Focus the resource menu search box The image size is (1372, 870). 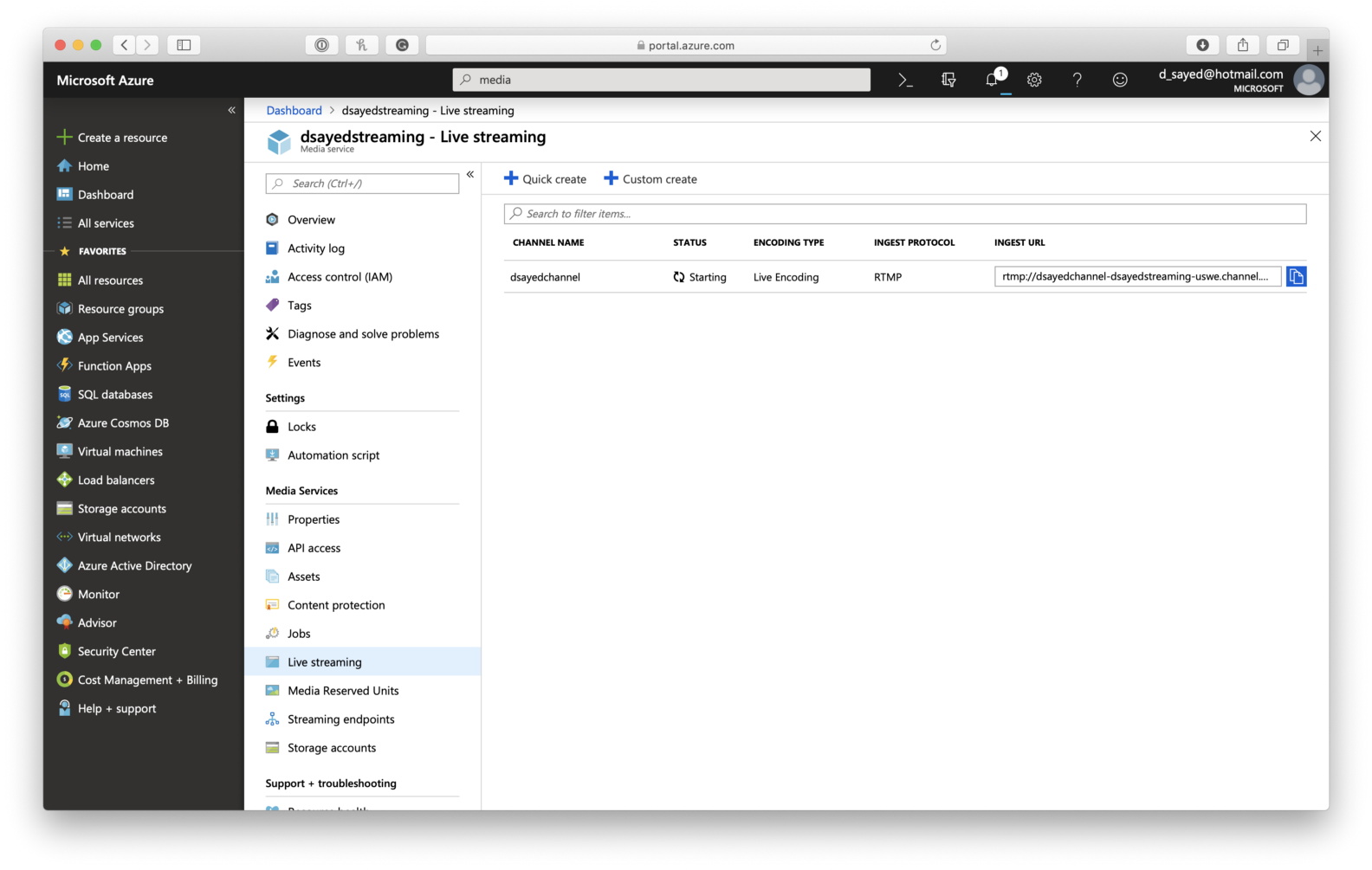[x=362, y=184]
